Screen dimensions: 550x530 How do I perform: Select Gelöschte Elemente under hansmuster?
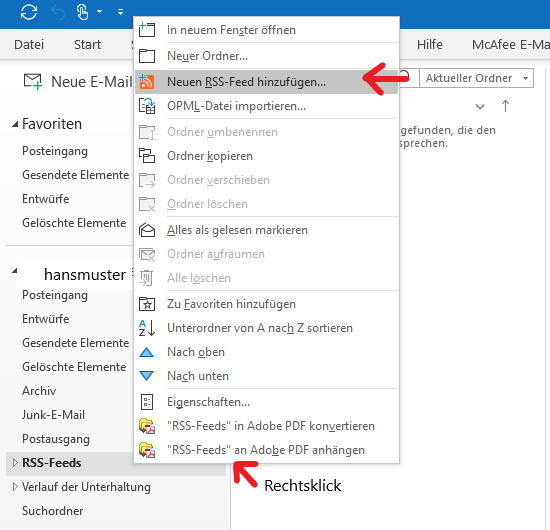point(74,367)
